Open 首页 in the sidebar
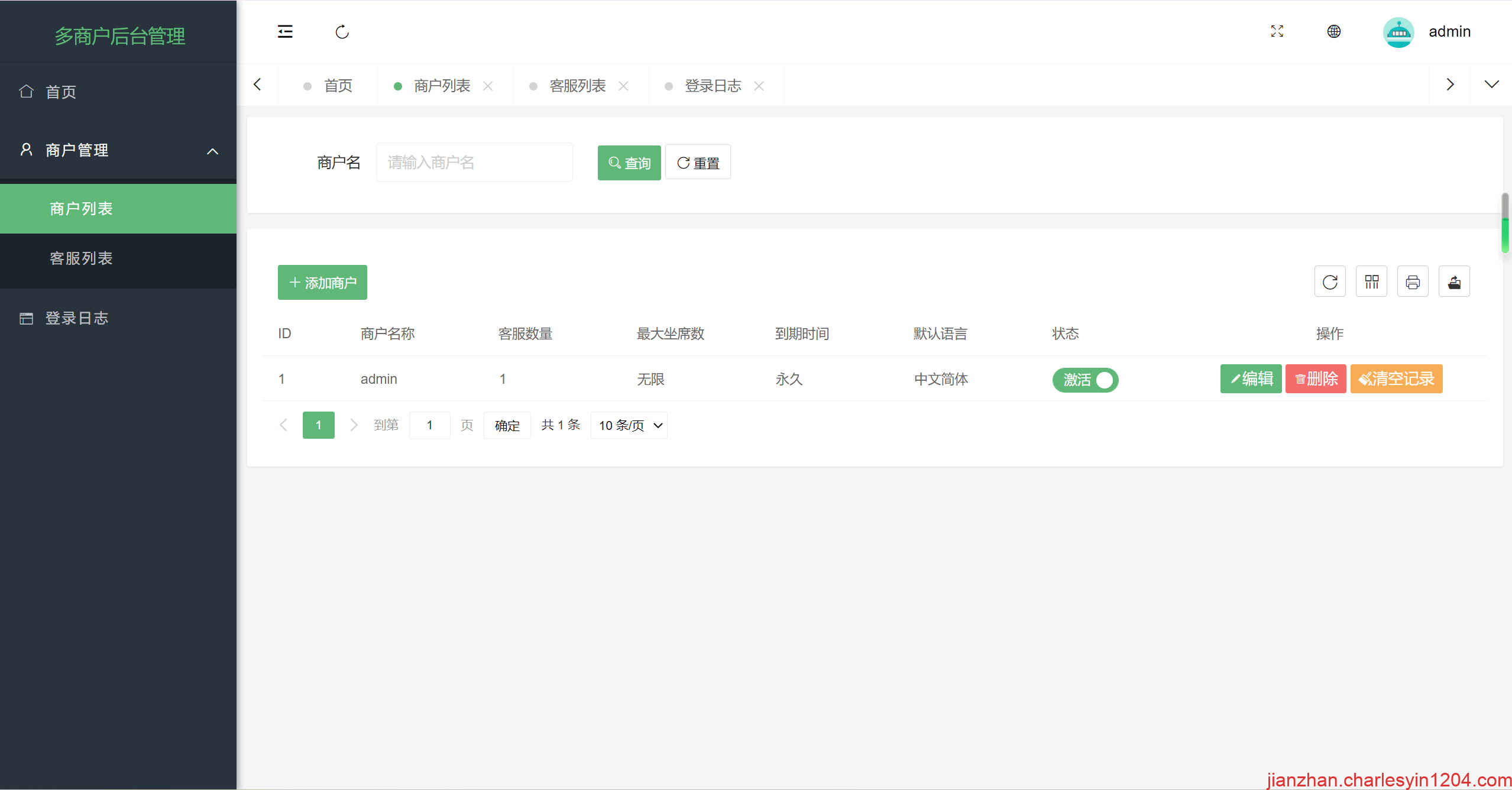Screen dimensions: 1512x790 (118, 92)
